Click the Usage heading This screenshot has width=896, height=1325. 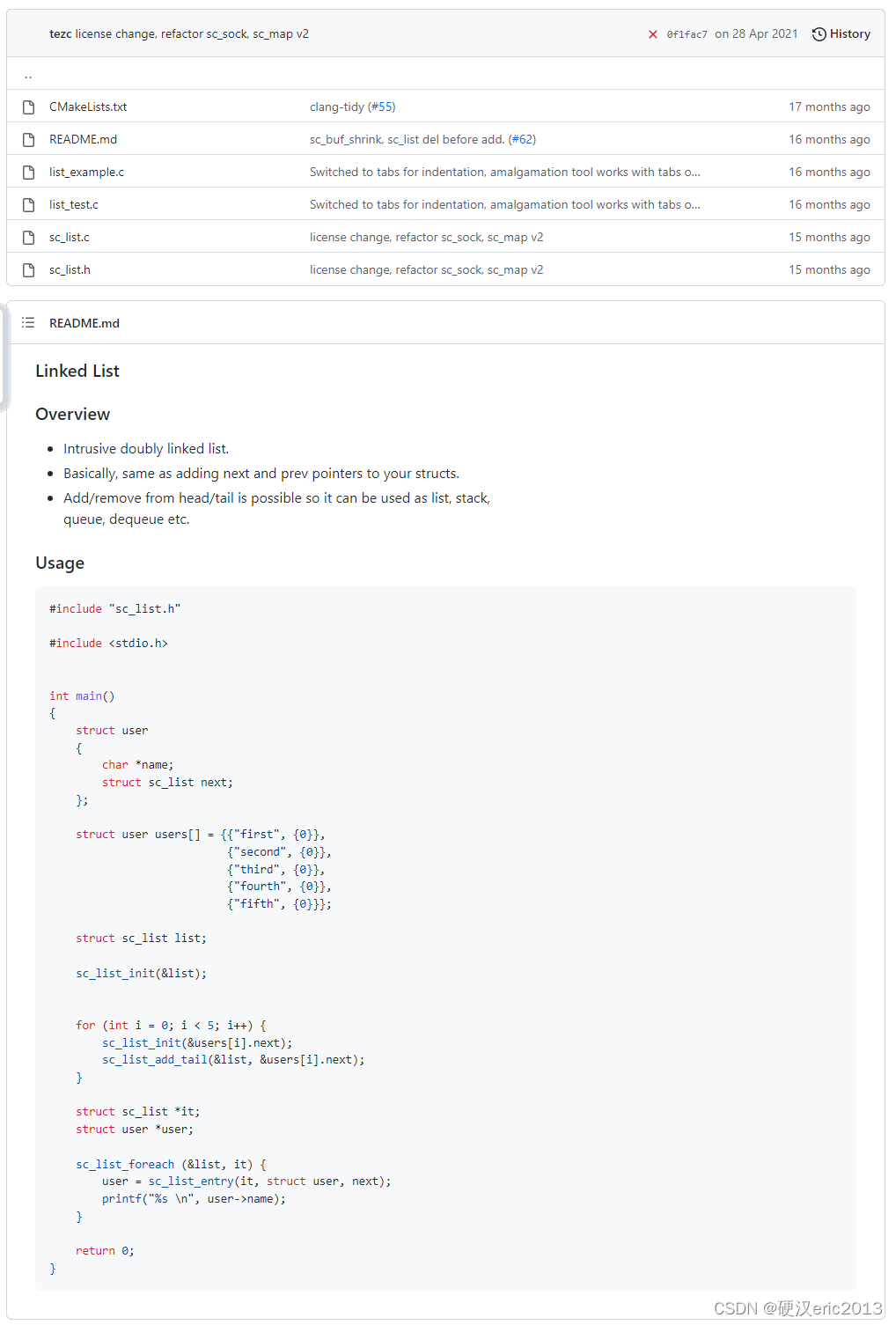pos(60,563)
